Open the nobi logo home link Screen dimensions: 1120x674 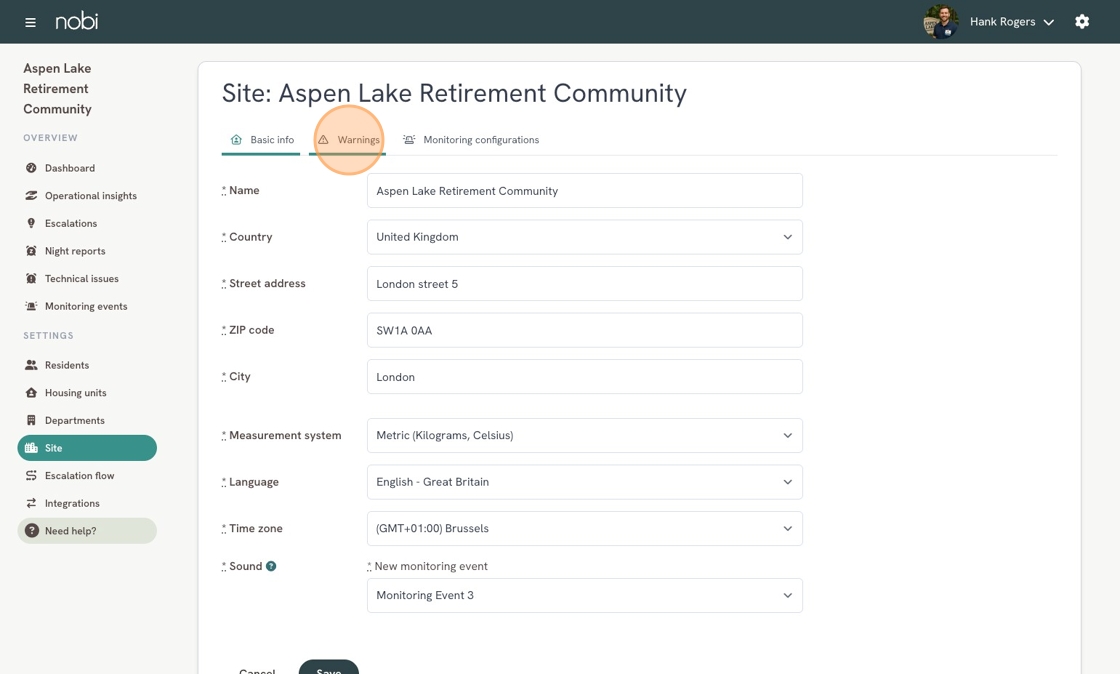(76, 21)
